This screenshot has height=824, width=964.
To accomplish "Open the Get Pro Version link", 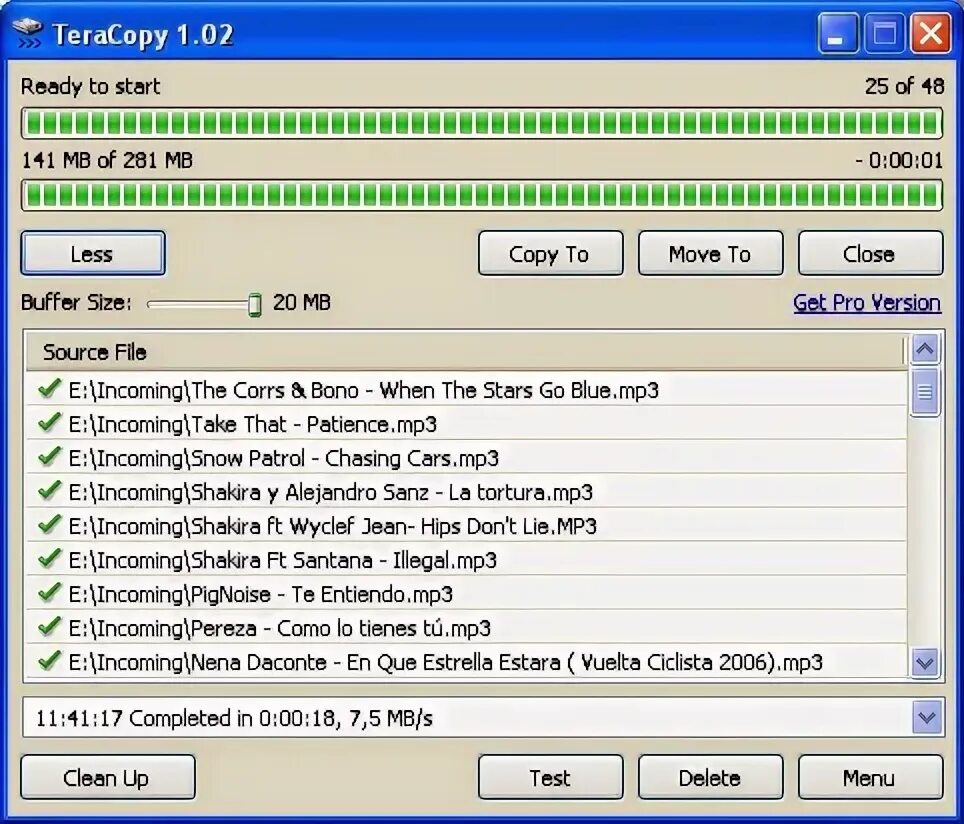I will 867,303.
